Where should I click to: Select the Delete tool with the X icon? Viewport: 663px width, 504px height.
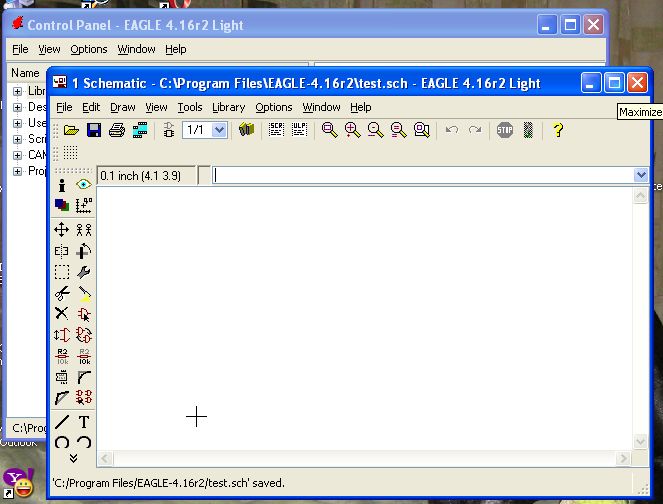[62, 313]
